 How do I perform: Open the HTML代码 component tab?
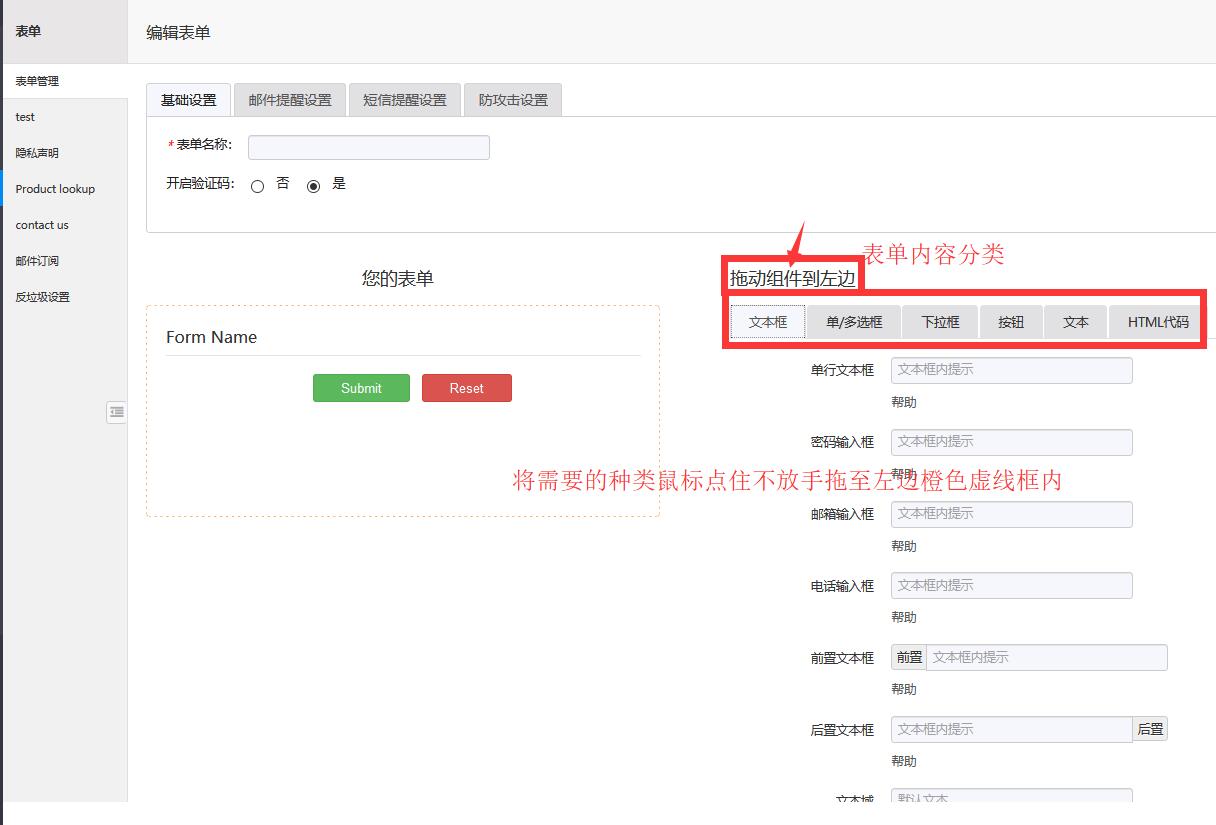coord(1158,322)
